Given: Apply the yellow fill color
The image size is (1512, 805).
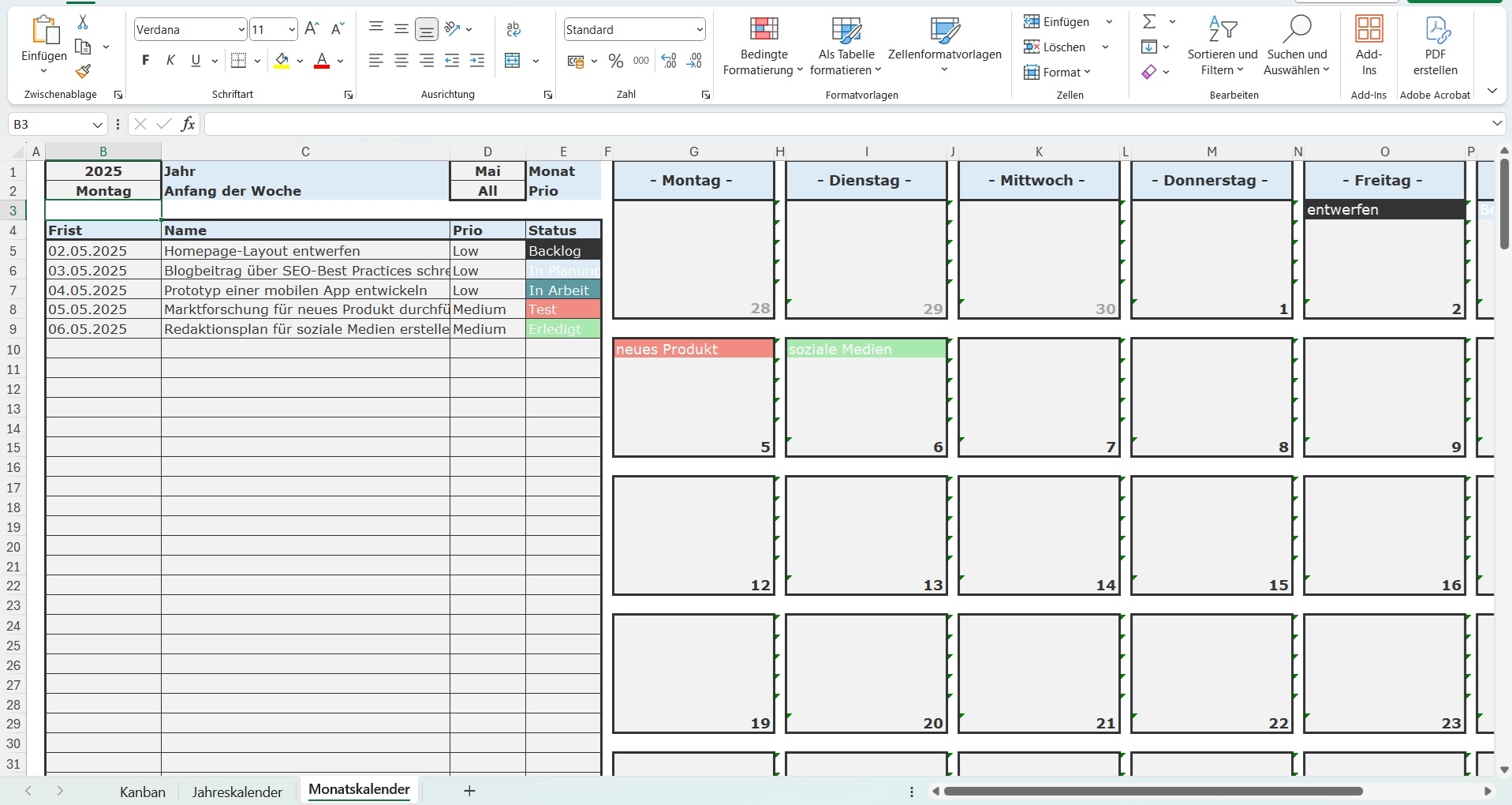Looking at the screenshot, I should [x=282, y=61].
